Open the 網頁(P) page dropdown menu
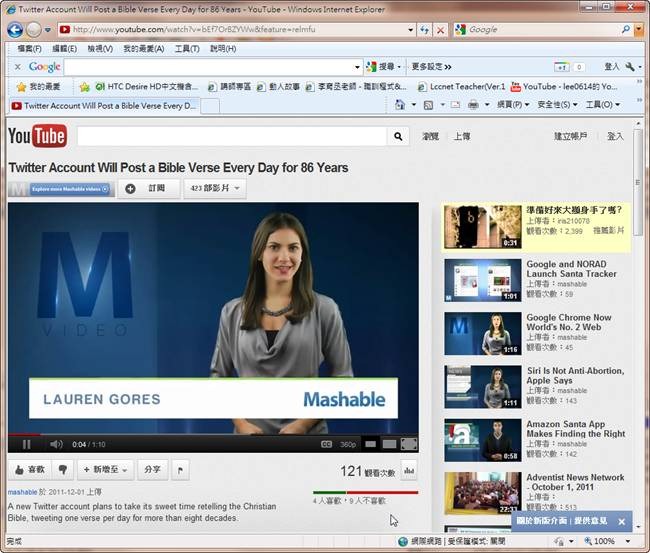The image size is (650, 553). (x=513, y=105)
